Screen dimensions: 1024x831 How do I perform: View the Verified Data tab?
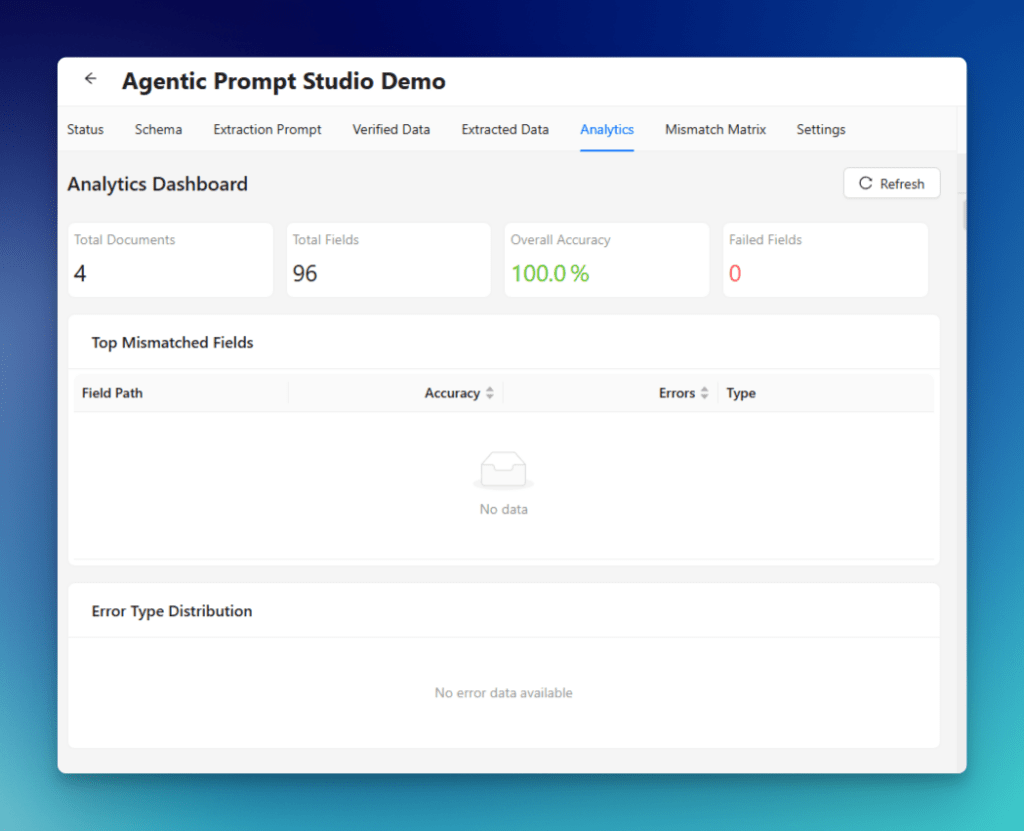[391, 130]
